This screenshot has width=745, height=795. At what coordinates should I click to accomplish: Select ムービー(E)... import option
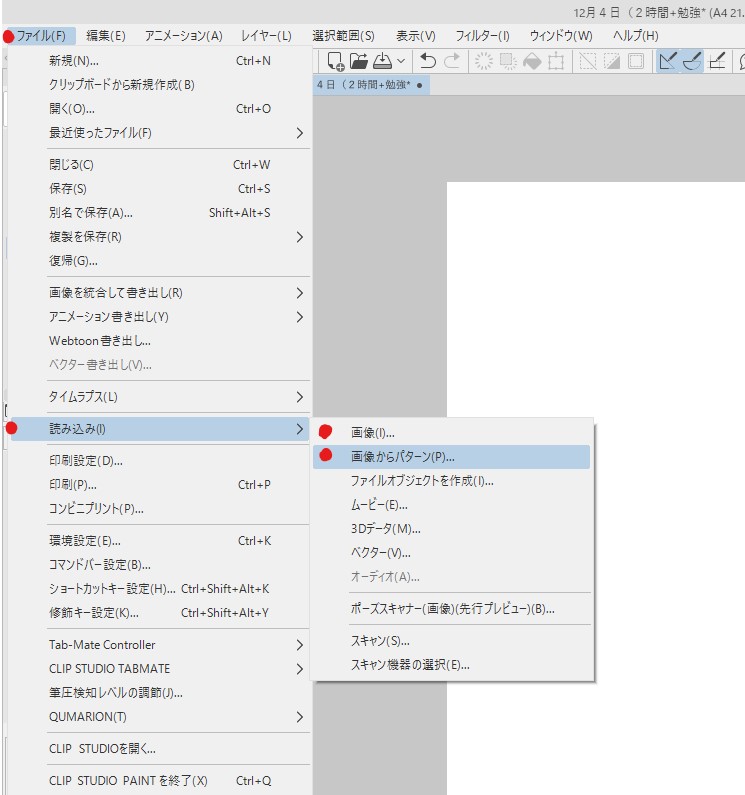[x=451, y=505]
